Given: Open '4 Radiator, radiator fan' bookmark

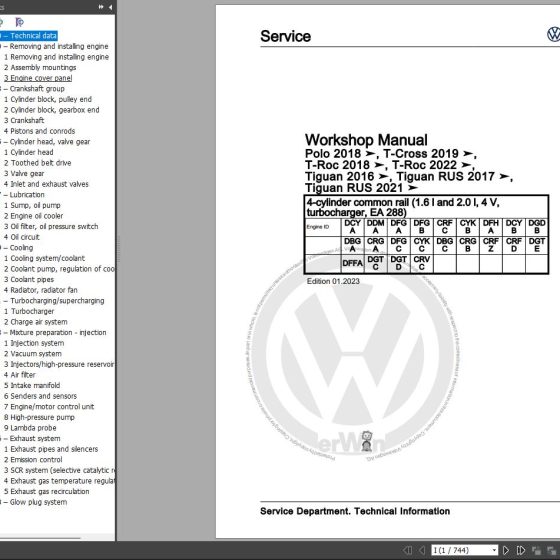Looking at the screenshot, I should click(41, 290).
